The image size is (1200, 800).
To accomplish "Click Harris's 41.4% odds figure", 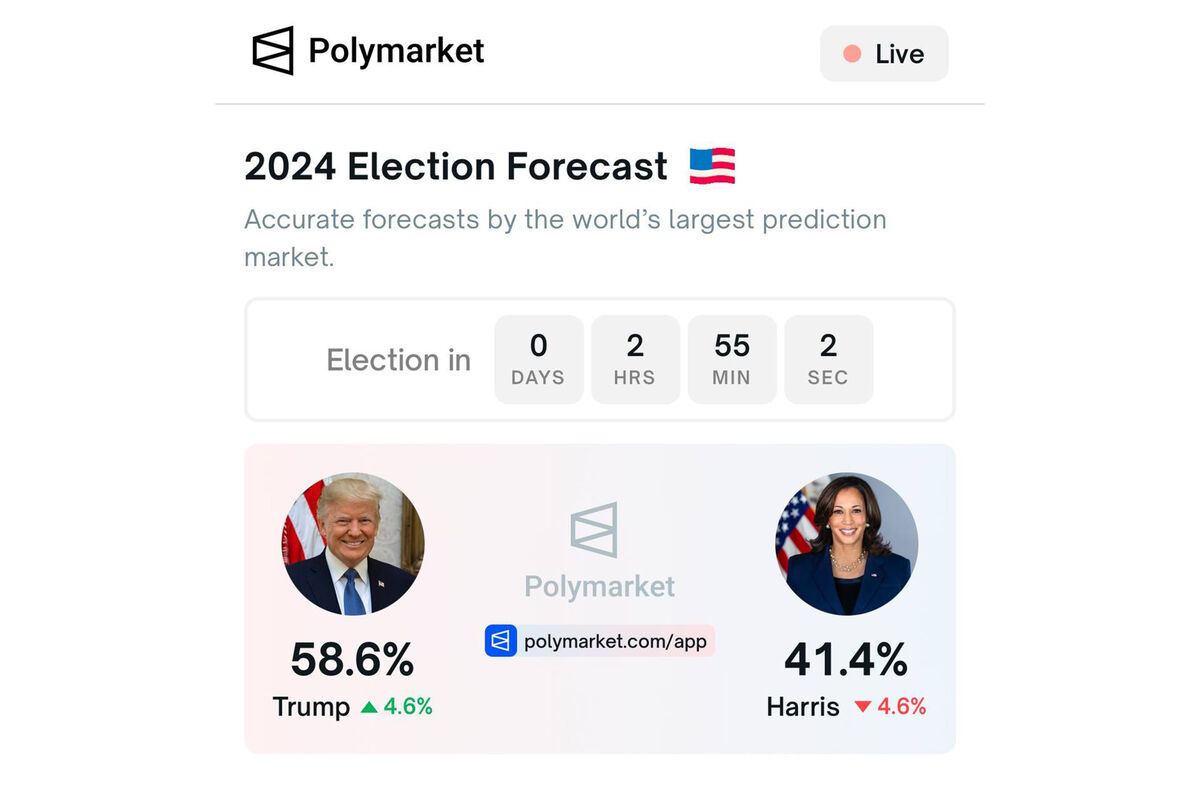I will coord(846,660).
